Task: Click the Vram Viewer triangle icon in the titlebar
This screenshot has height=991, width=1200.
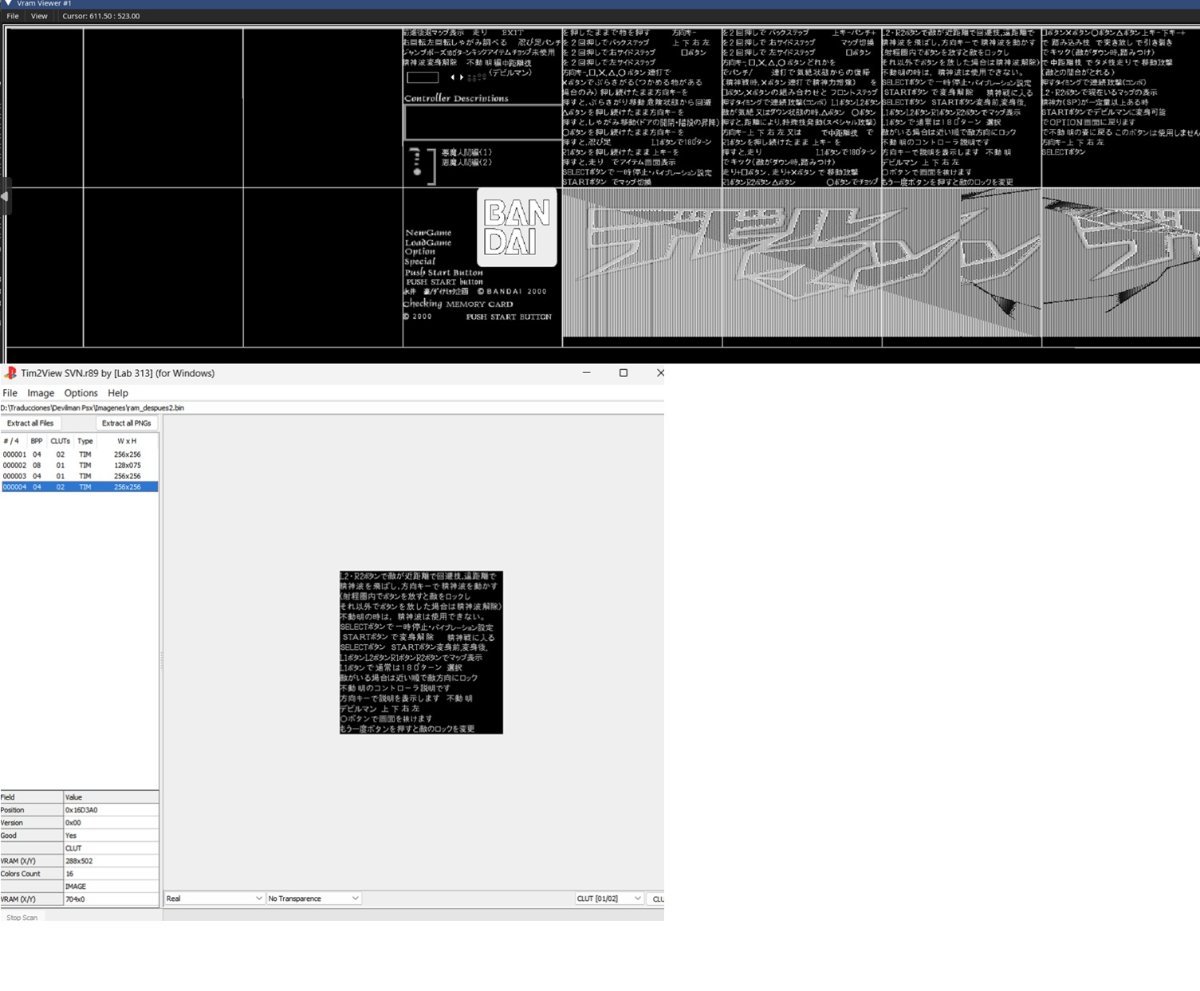Action: click(8, 4)
